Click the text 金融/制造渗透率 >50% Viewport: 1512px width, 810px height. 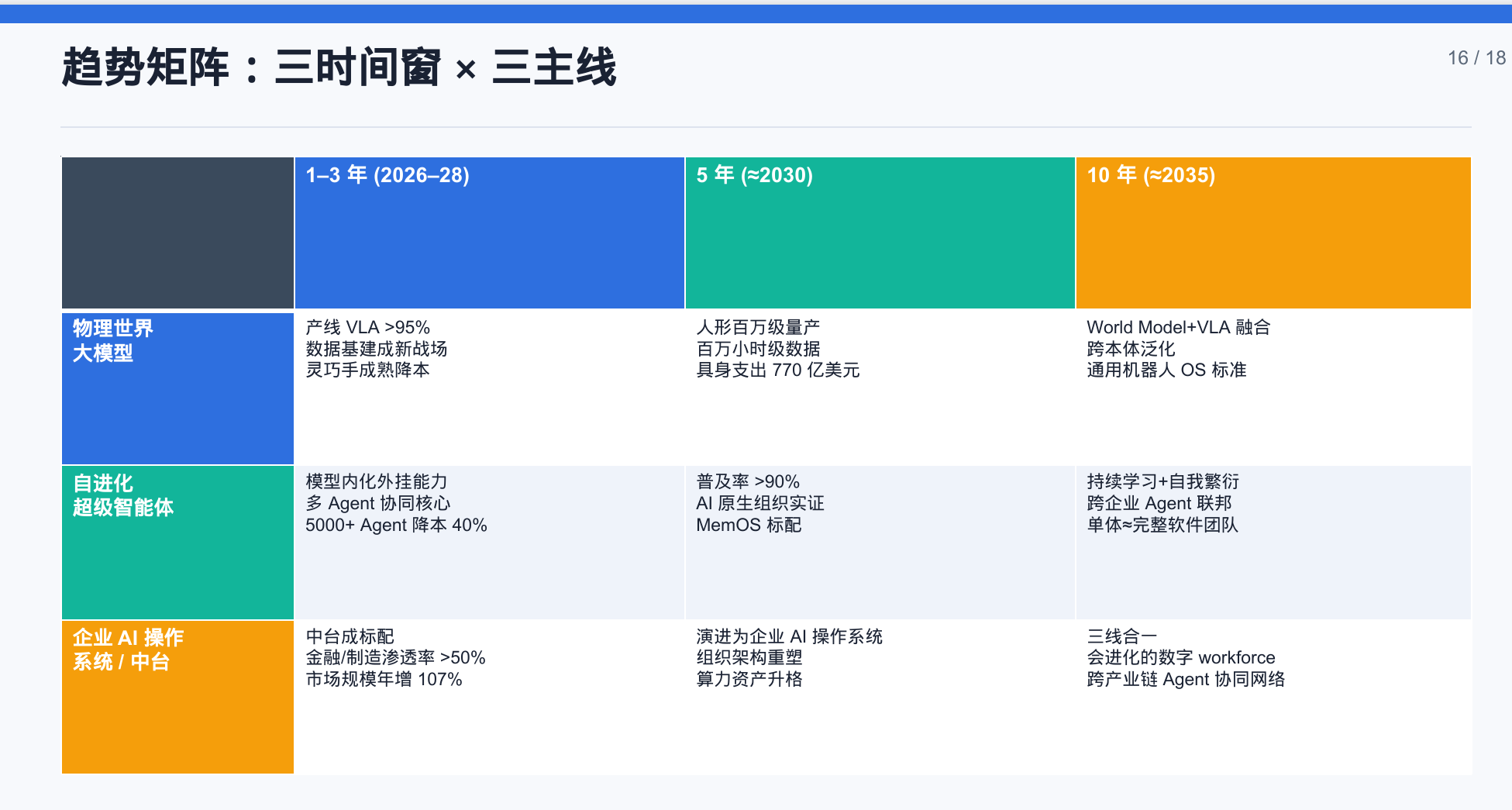click(395, 657)
